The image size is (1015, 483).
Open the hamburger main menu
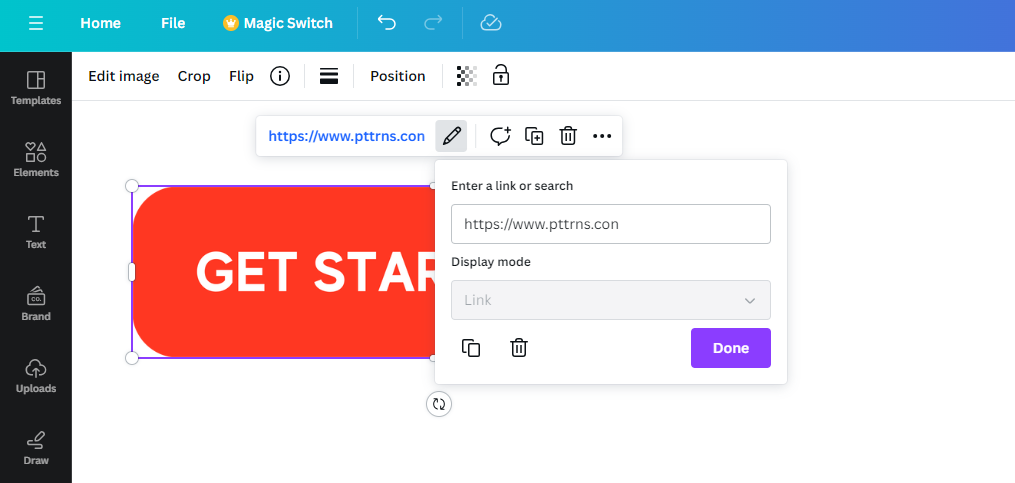[x=36, y=23]
